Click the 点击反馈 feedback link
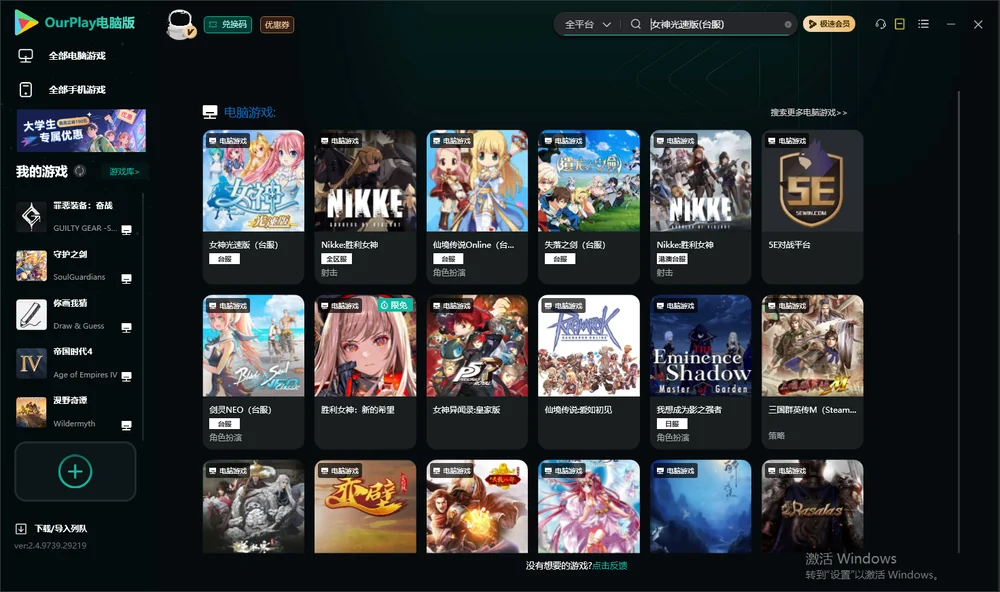Screen dimensions: 1000x592 pos(610,566)
